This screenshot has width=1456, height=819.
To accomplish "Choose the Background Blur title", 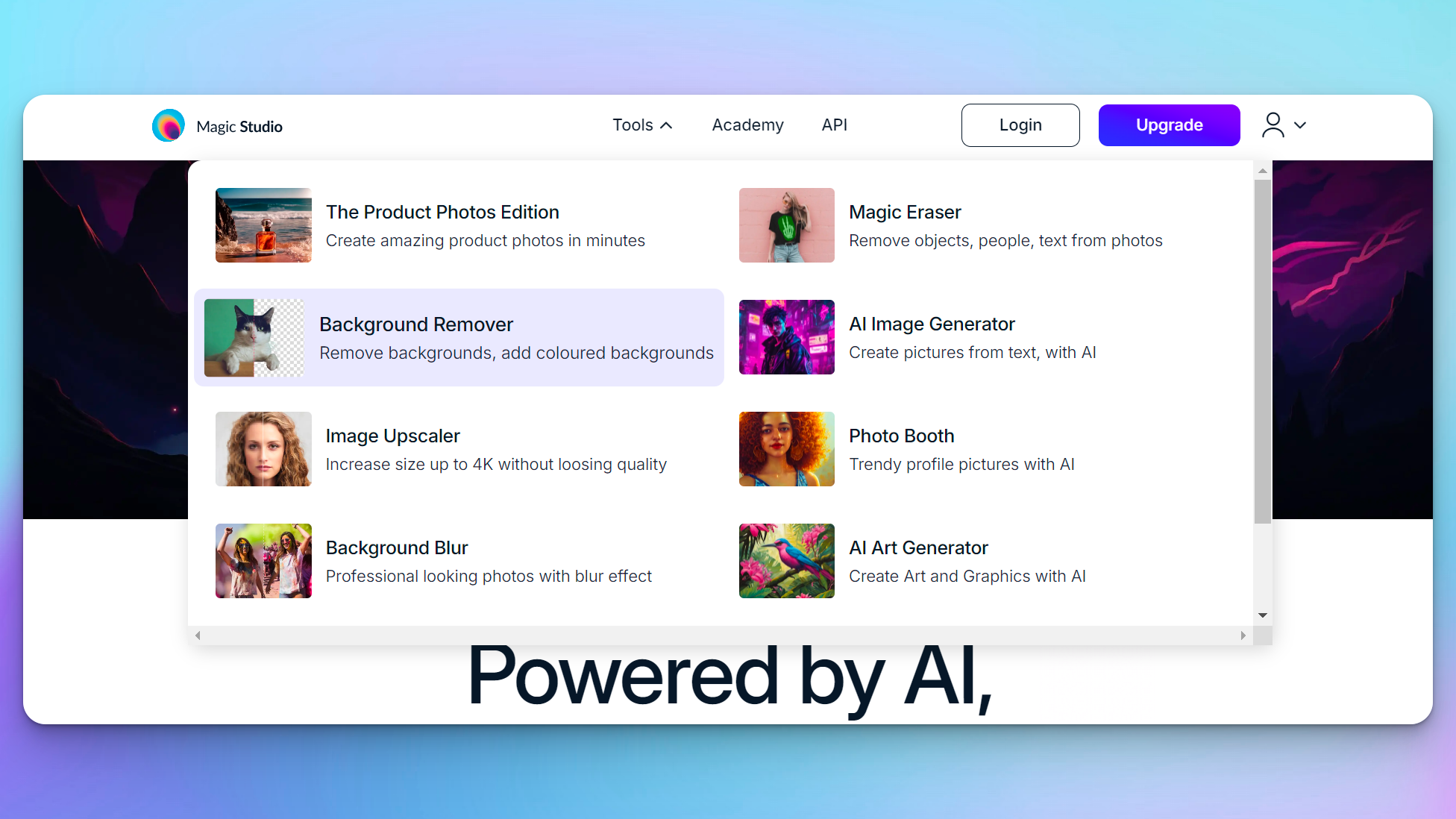I will pos(397,547).
